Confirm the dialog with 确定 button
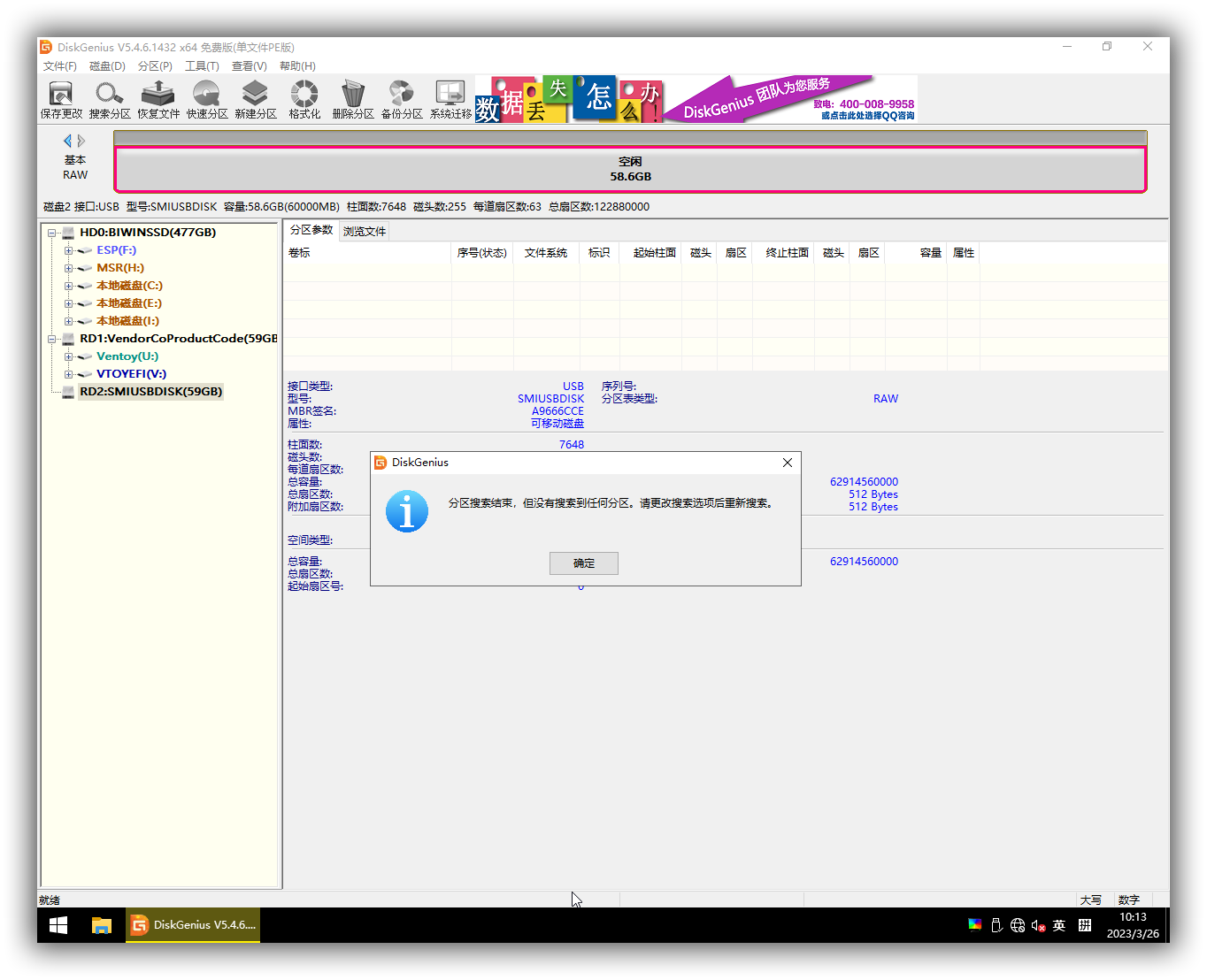Viewport: 1207px width, 980px height. pyautogui.click(x=584, y=563)
